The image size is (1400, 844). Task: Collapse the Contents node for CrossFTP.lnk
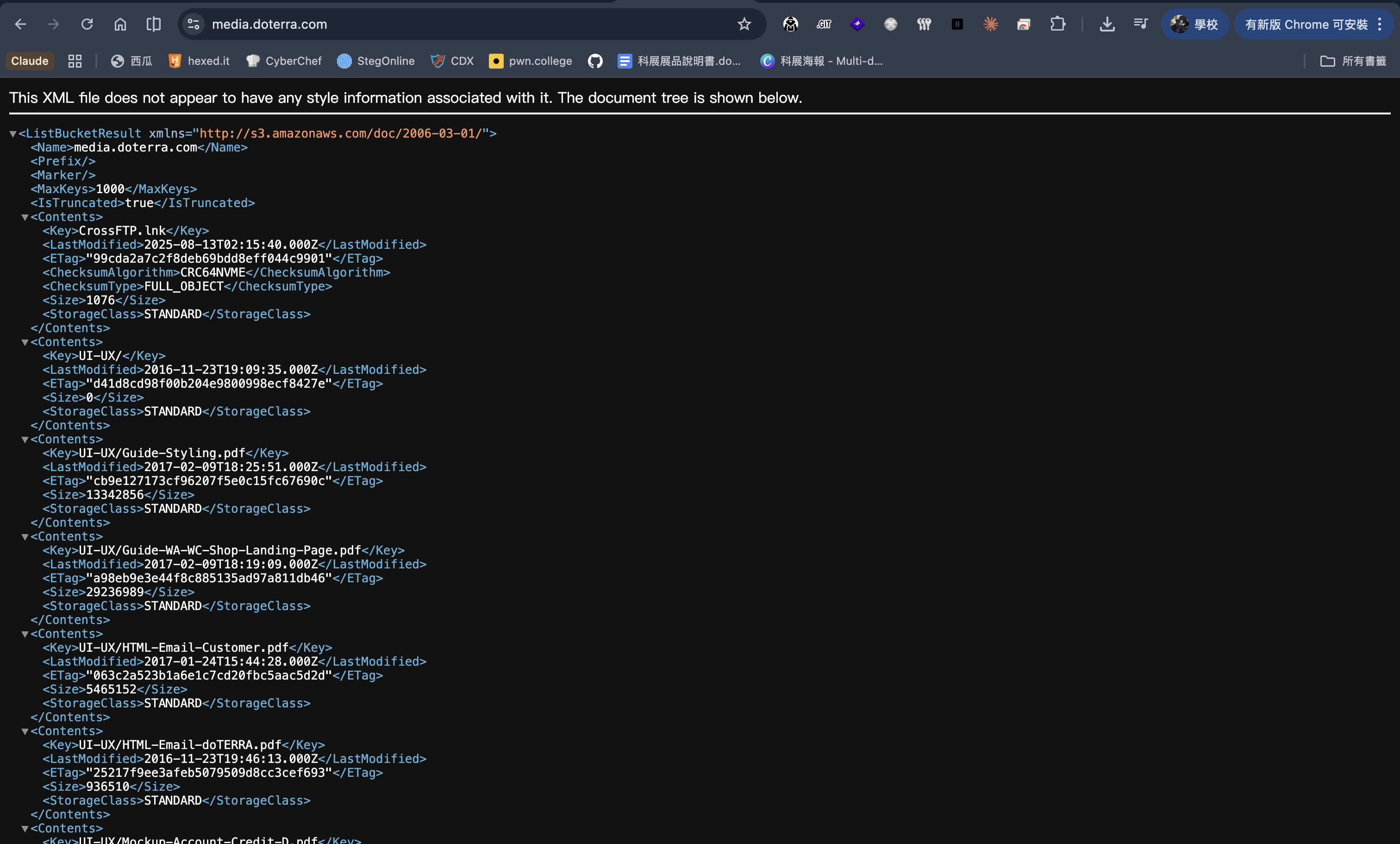point(25,218)
